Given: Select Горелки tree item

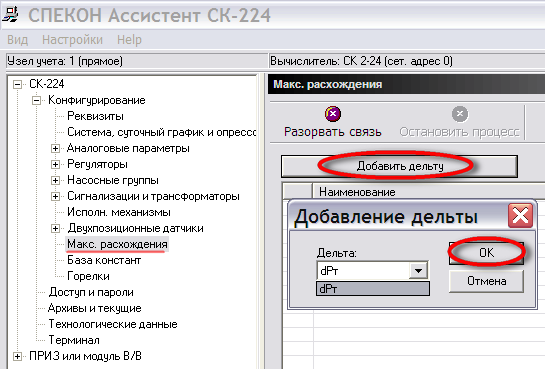Looking at the screenshot, I should 88,276.
